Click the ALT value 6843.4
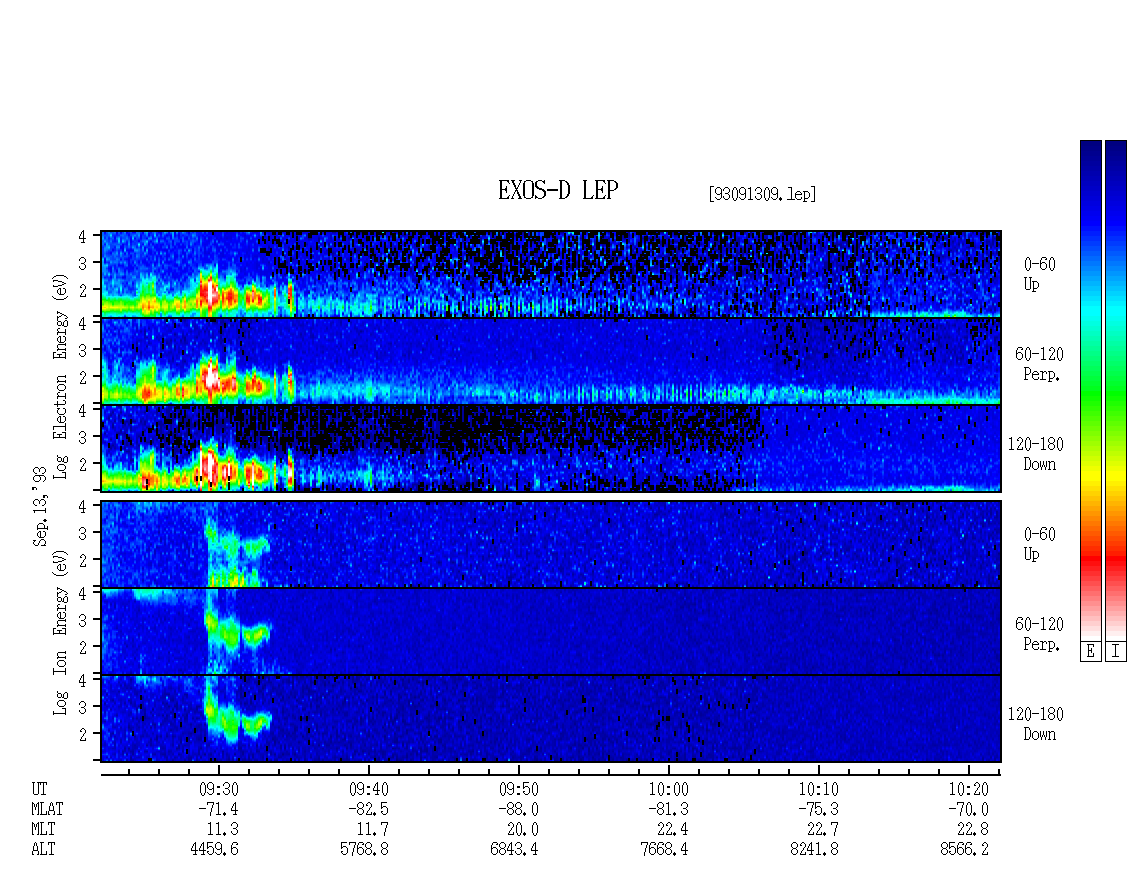1130x875 pixels. (515, 850)
